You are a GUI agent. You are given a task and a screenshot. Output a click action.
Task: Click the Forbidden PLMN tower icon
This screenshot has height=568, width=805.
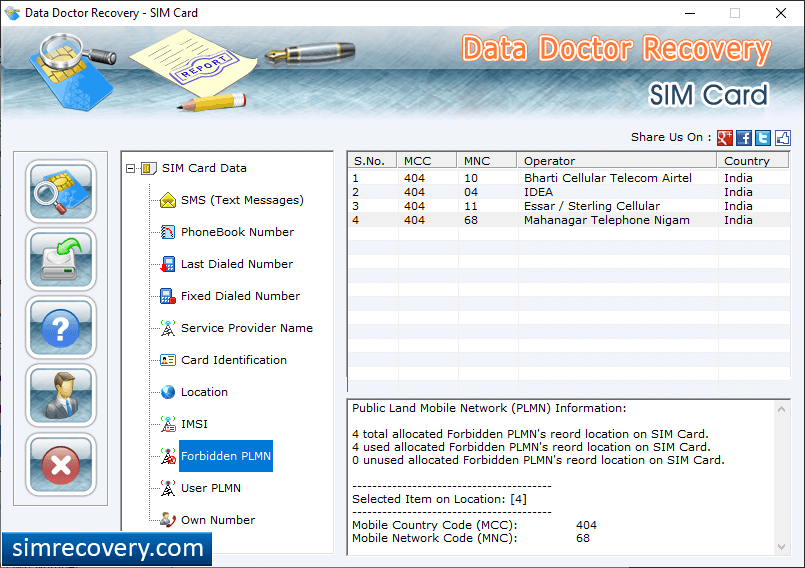tap(168, 456)
